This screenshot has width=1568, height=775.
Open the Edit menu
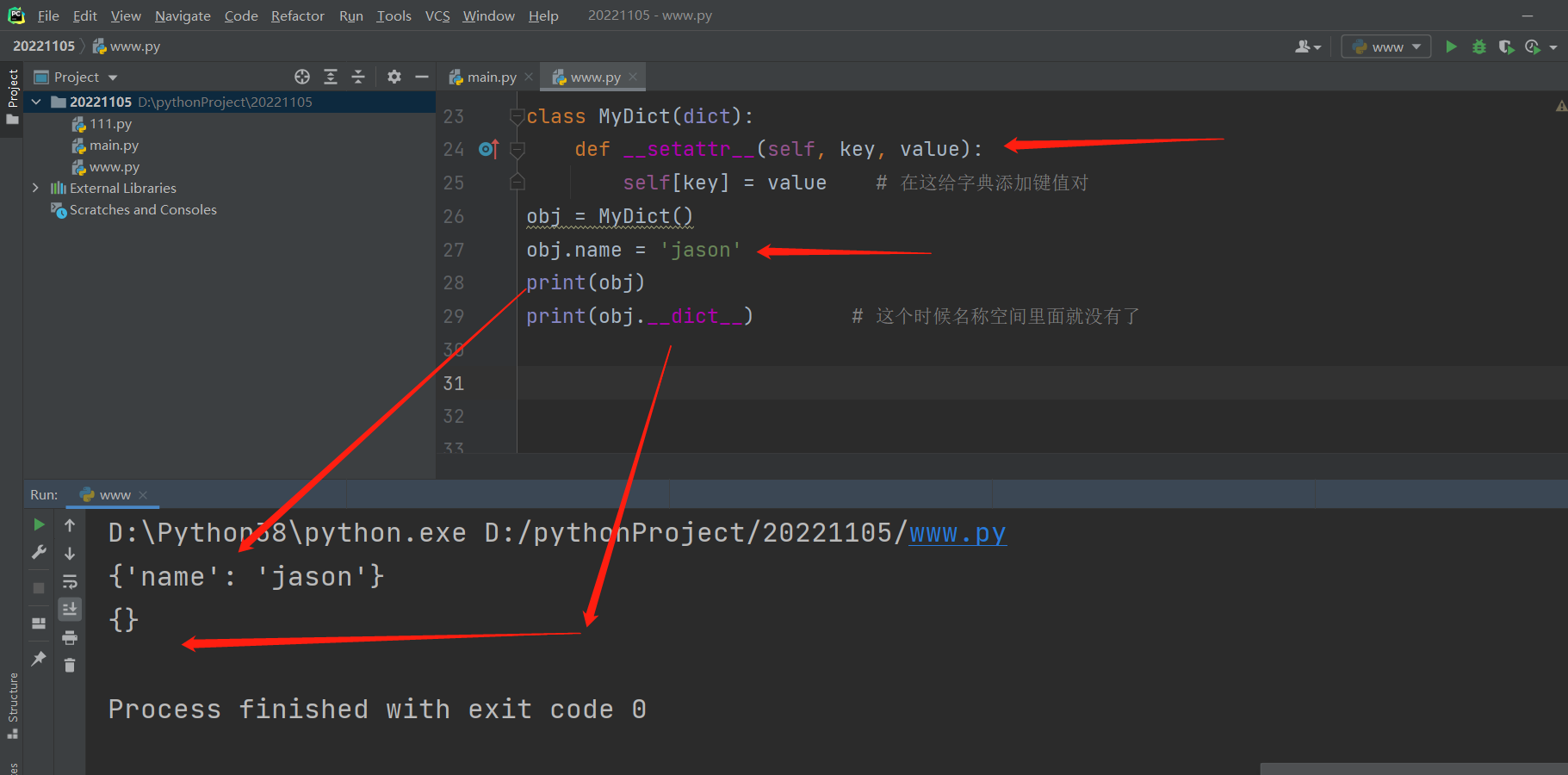pyautogui.click(x=84, y=15)
